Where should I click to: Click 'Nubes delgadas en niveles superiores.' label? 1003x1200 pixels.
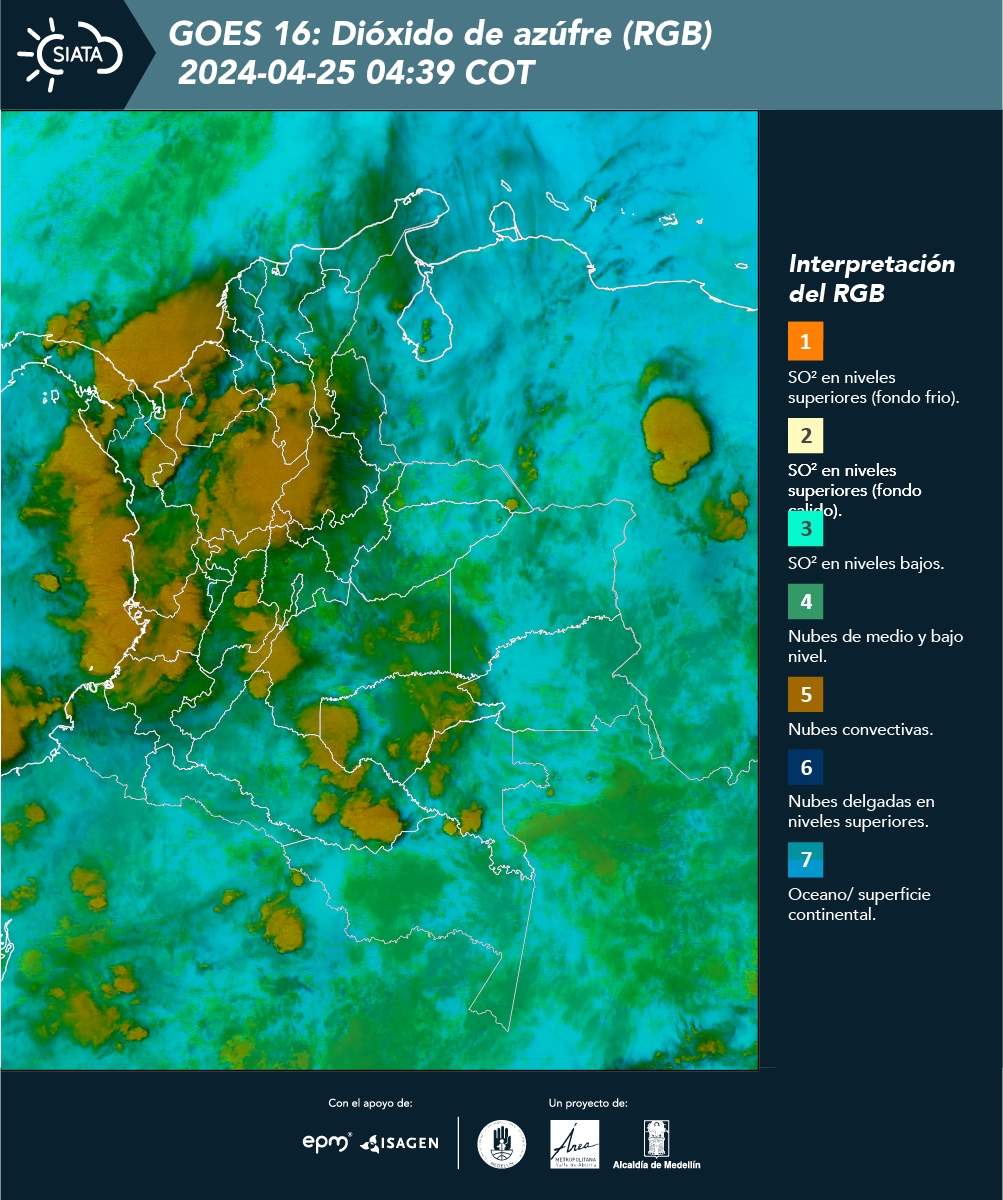[861, 812]
